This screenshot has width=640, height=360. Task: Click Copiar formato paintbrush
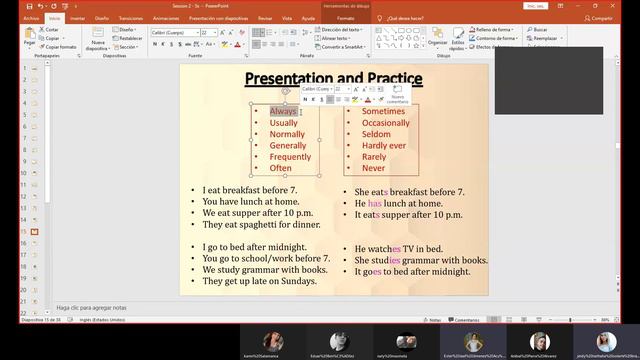pyautogui.click(x=58, y=47)
